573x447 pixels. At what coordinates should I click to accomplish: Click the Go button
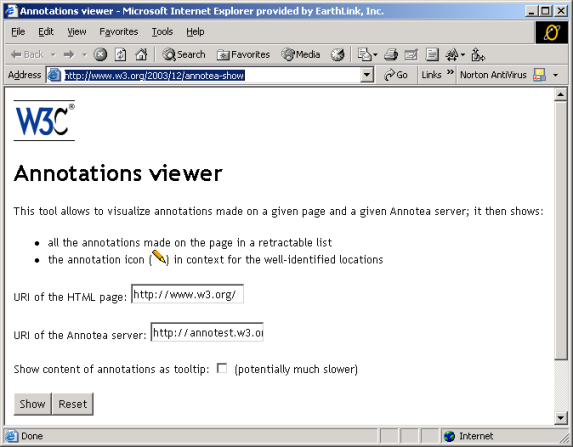[x=396, y=75]
